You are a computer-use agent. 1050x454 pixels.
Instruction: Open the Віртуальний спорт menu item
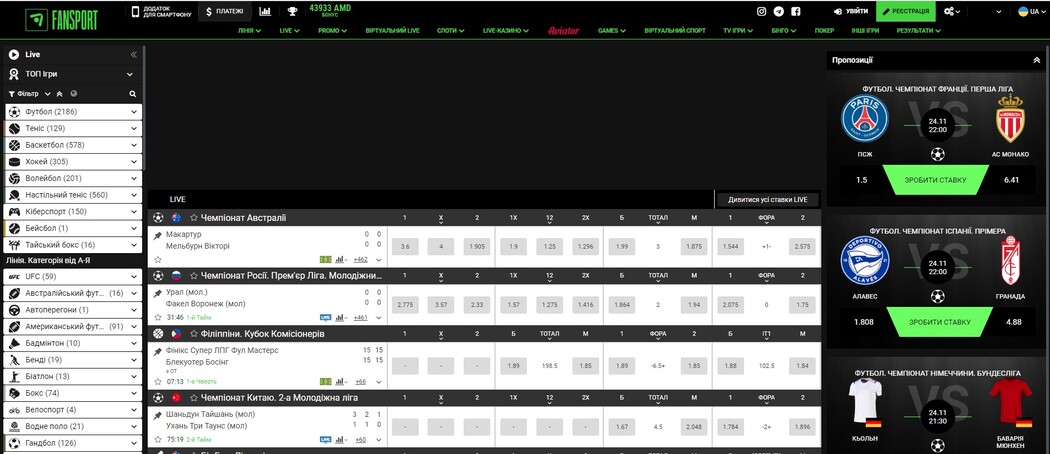point(675,31)
